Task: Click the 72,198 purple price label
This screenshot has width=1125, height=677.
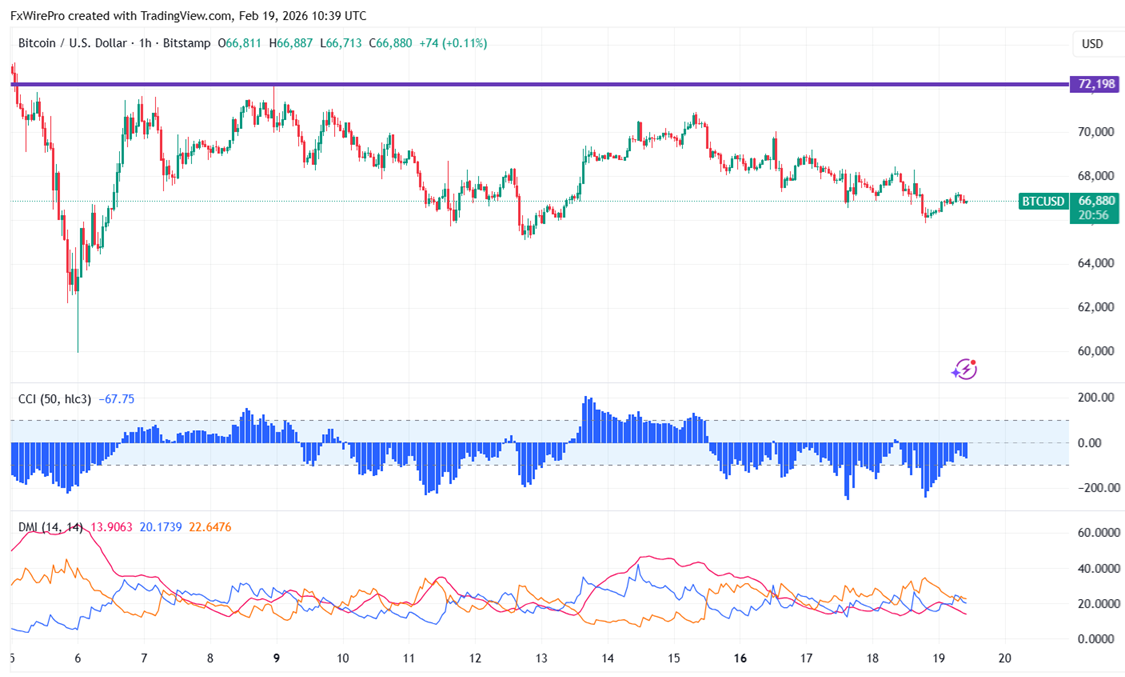Action: point(1096,84)
